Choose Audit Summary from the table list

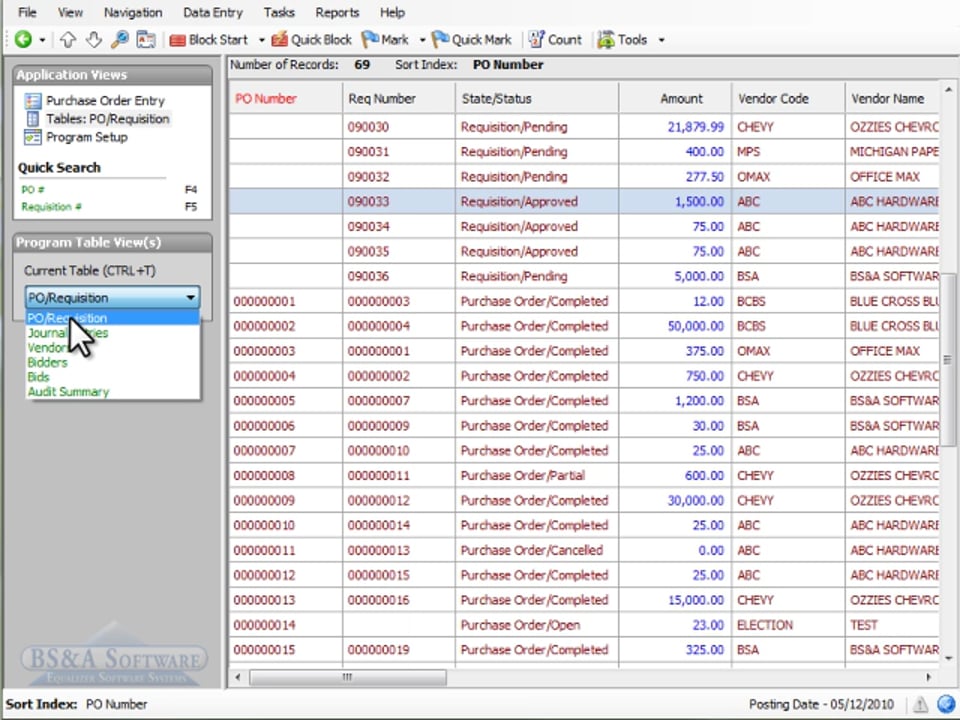coord(68,392)
